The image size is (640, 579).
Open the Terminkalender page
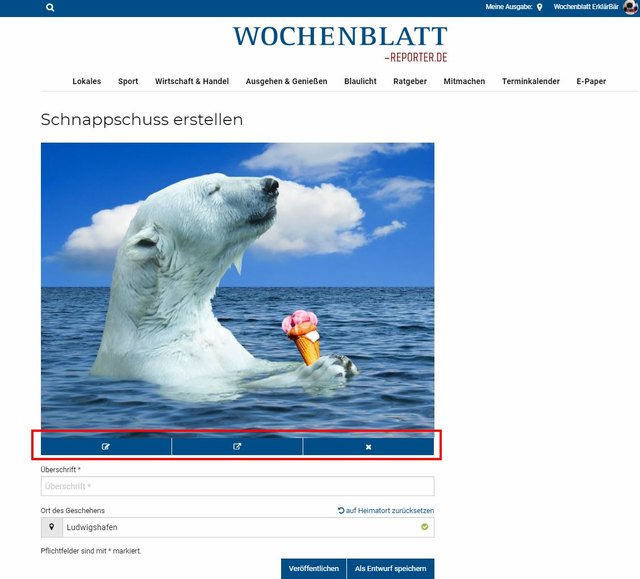point(531,81)
